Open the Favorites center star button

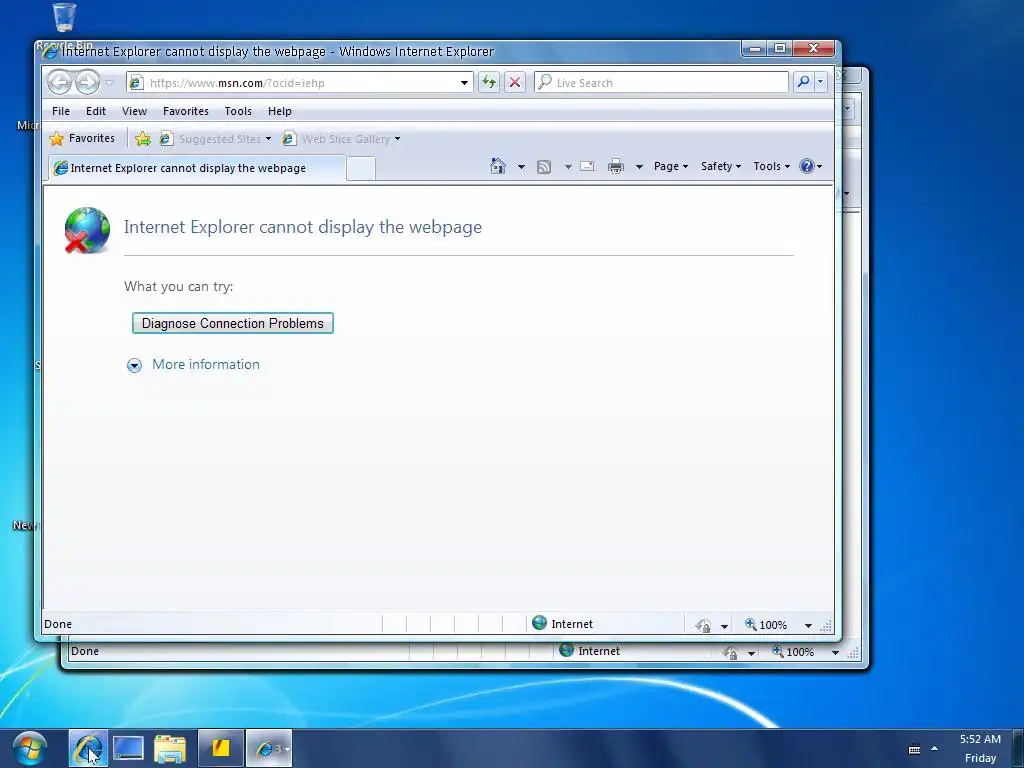(x=82, y=138)
